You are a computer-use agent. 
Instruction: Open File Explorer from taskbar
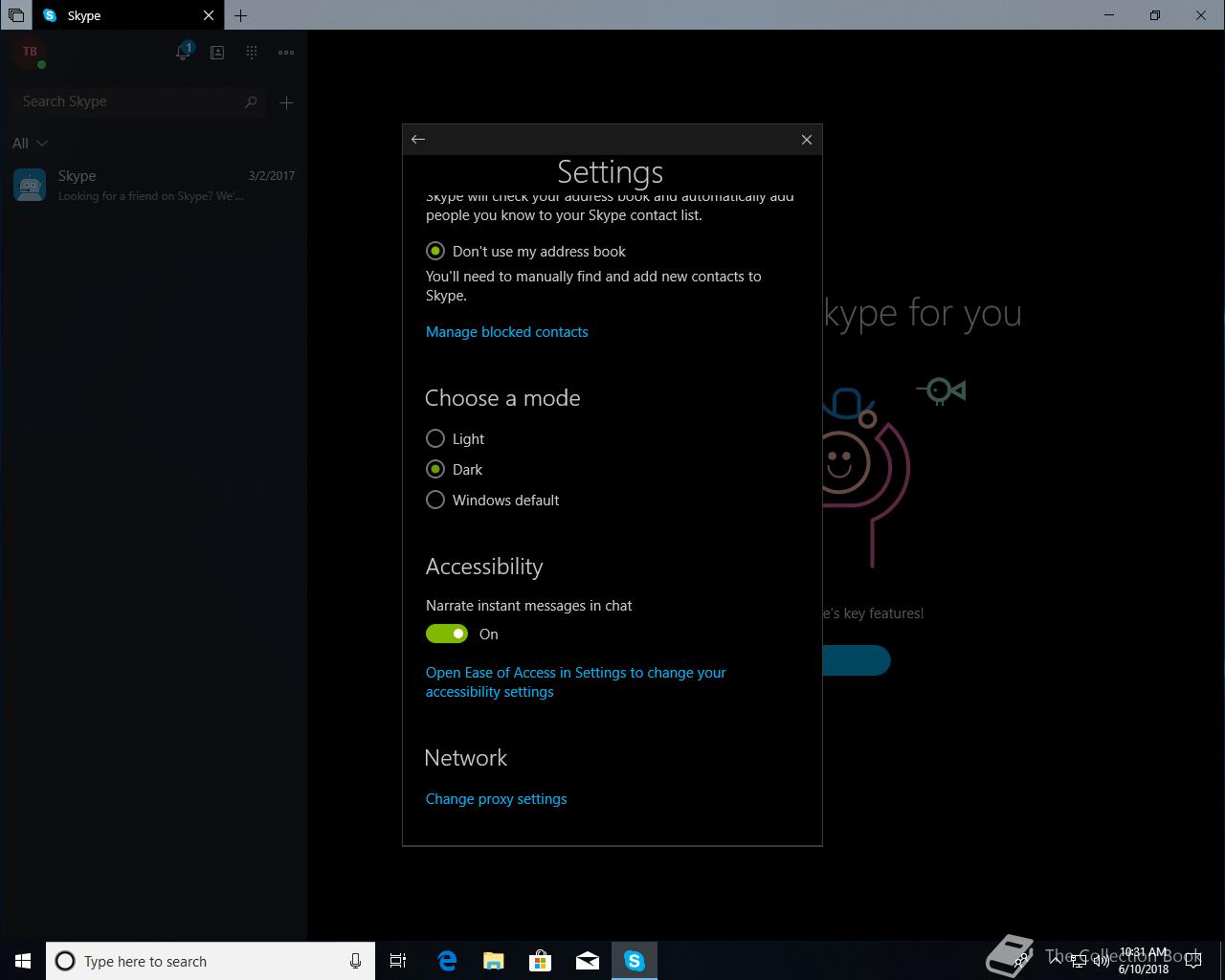click(493, 961)
